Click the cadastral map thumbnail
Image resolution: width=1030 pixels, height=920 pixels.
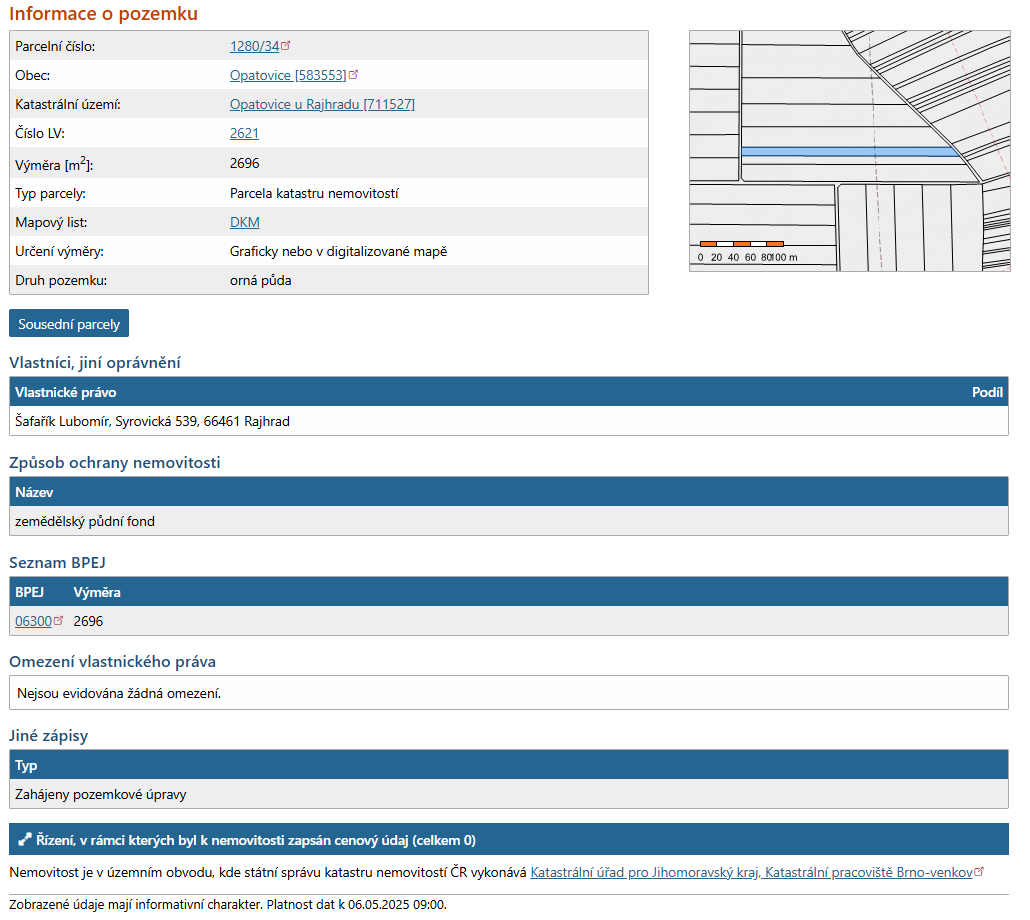(x=849, y=151)
